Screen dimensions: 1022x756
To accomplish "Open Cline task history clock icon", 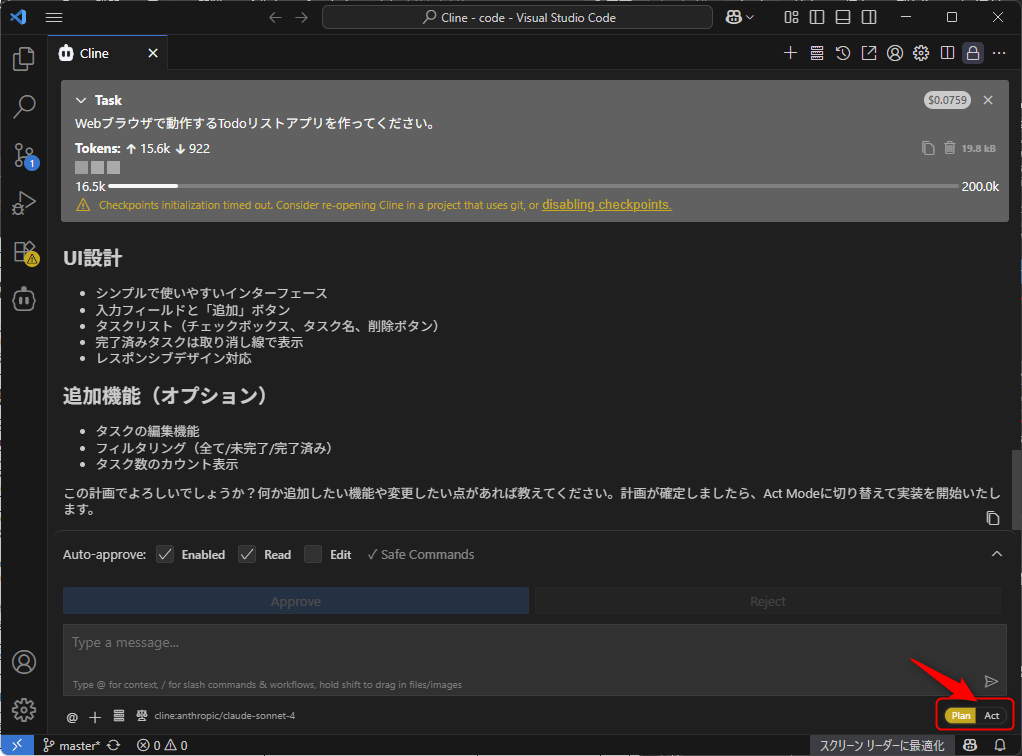I will coord(843,53).
